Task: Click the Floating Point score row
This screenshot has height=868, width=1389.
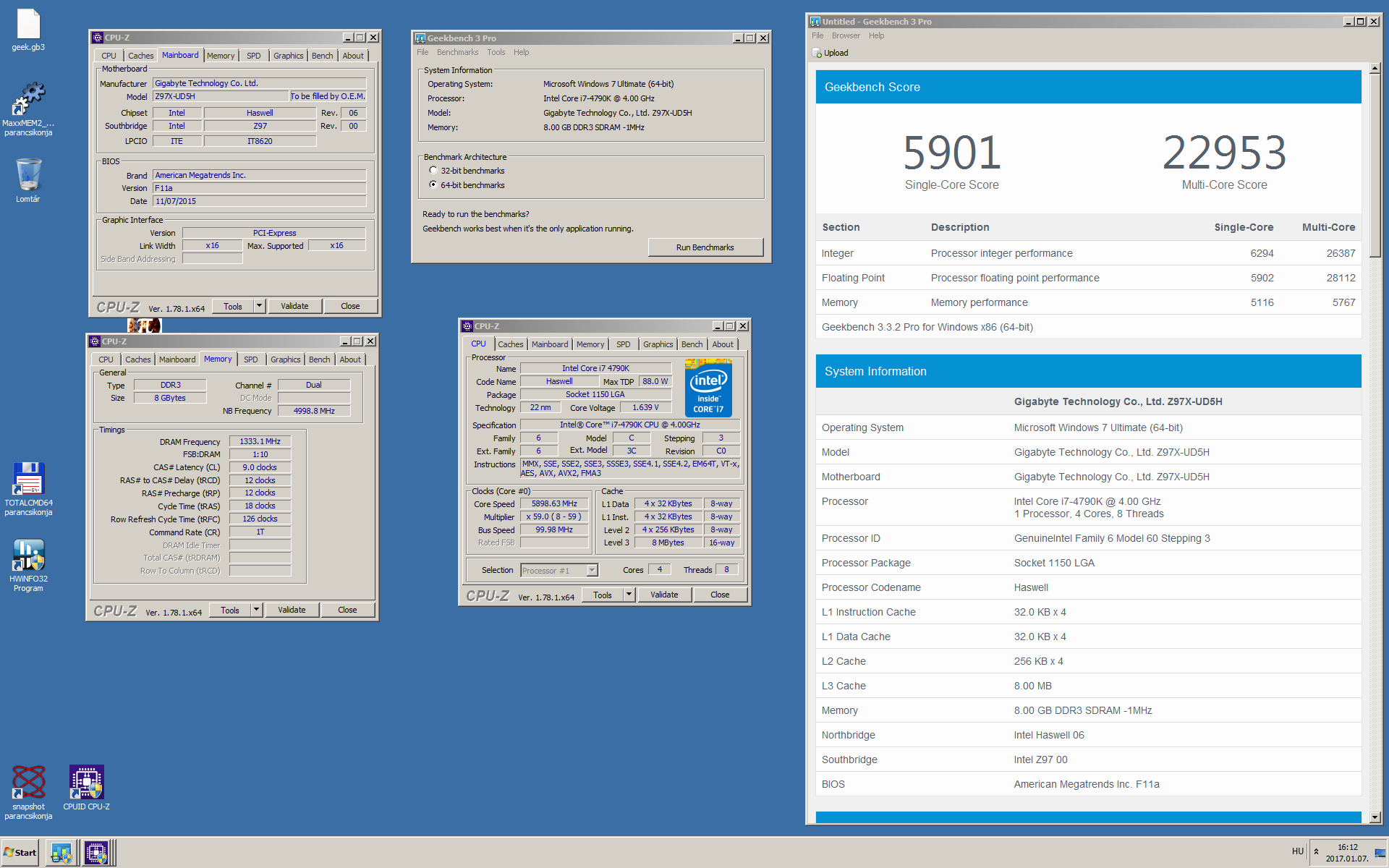Action: [1088, 278]
